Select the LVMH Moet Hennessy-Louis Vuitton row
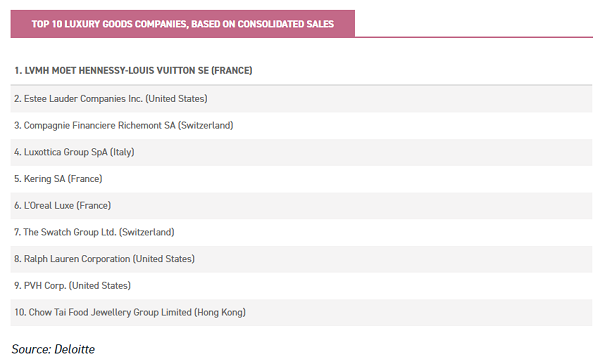The width and height of the screenshot is (600, 364). click(x=301, y=71)
